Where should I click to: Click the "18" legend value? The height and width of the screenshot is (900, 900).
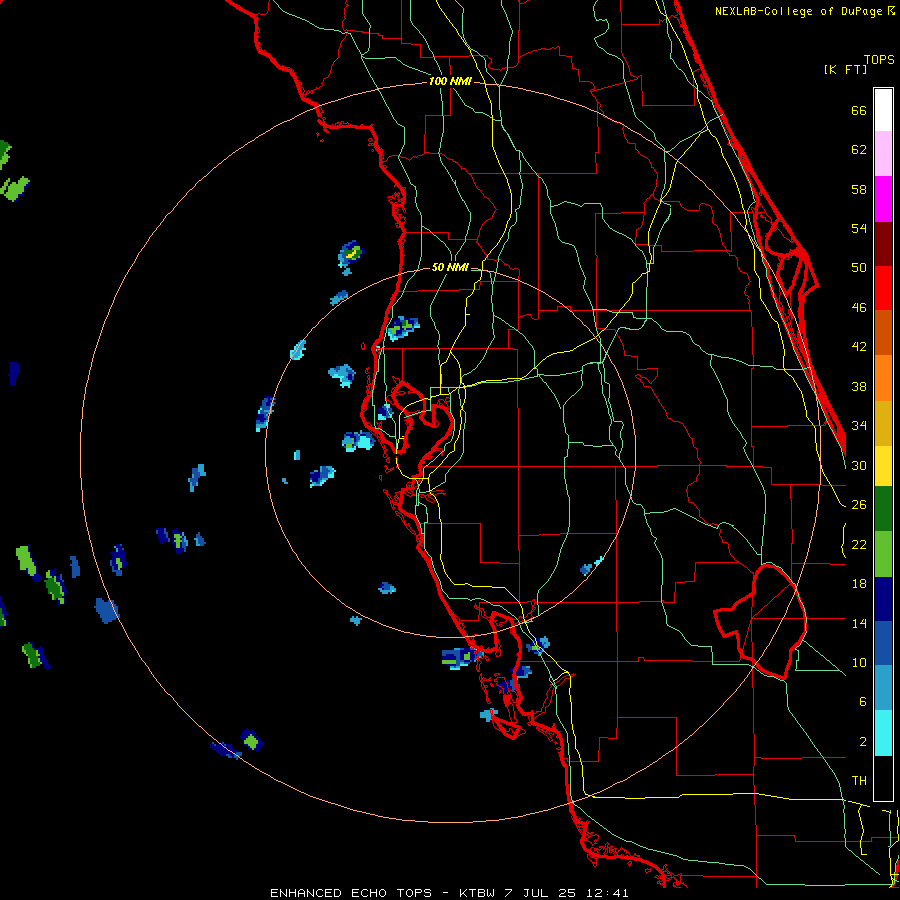pos(859,584)
